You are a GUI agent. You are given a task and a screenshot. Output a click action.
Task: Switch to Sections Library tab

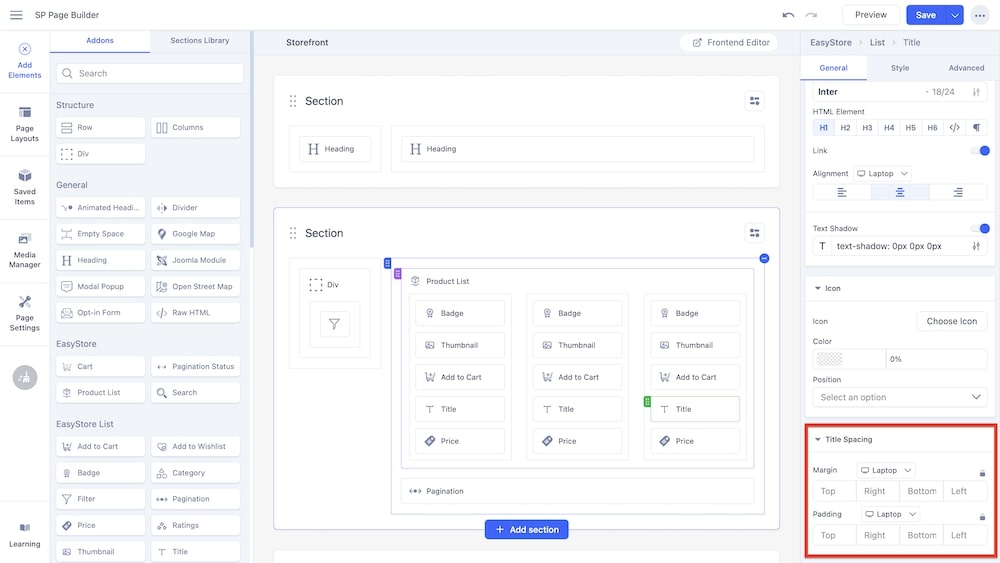point(200,41)
